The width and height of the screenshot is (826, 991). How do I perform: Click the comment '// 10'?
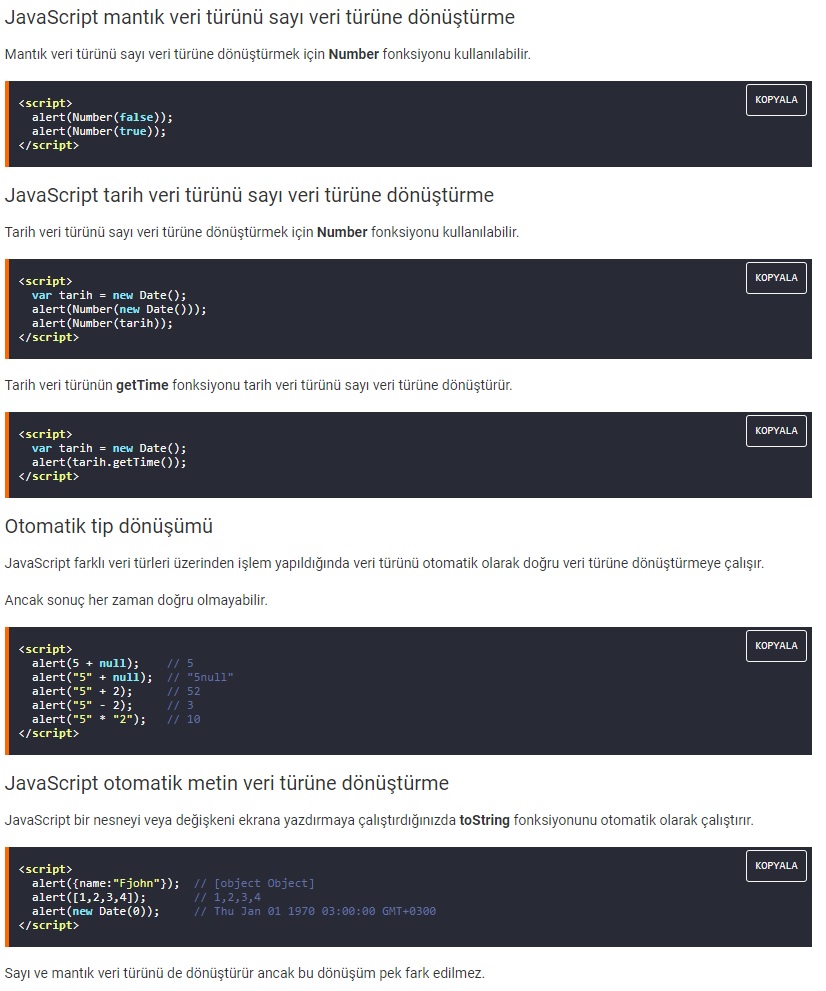click(x=183, y=719)
